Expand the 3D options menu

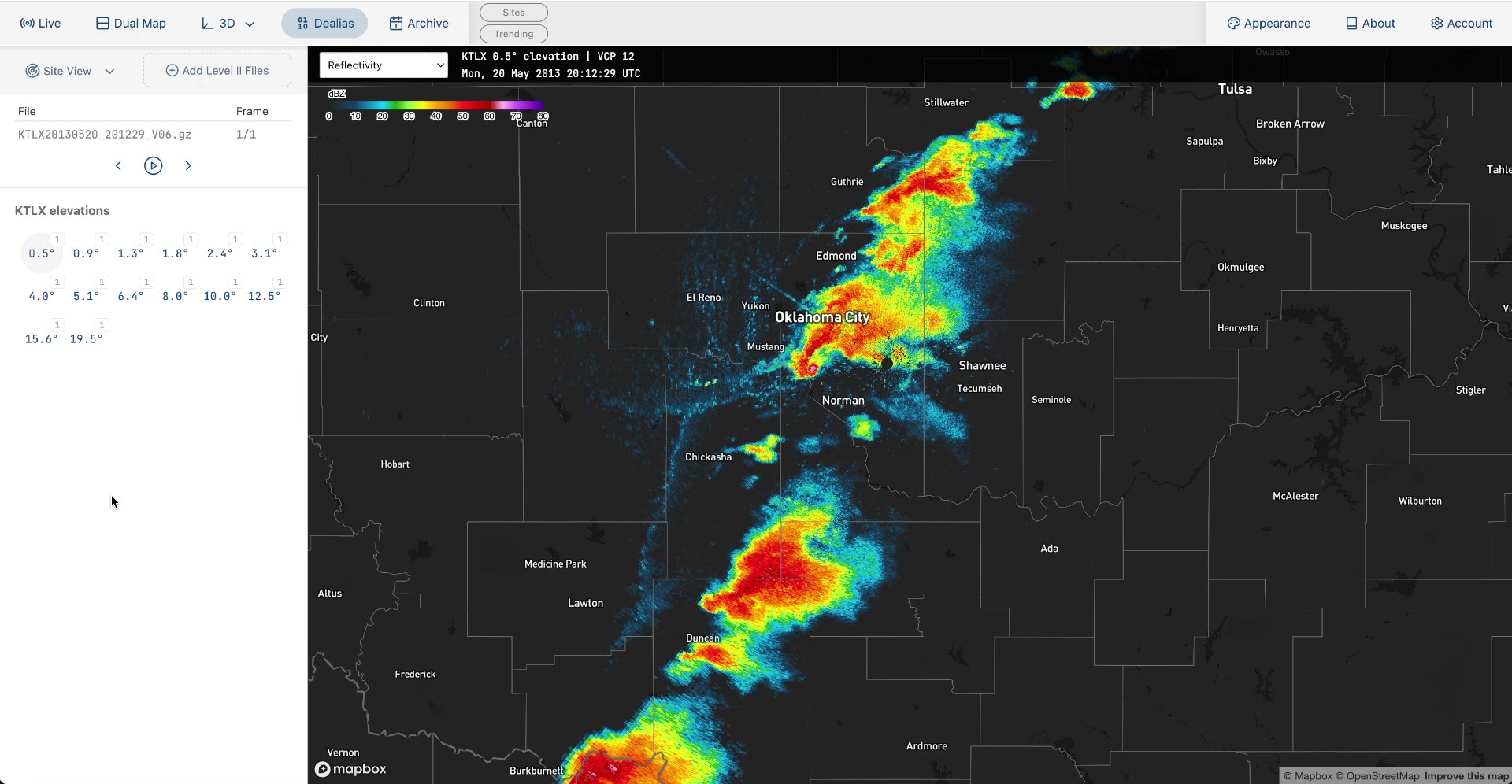pos(228,24)
